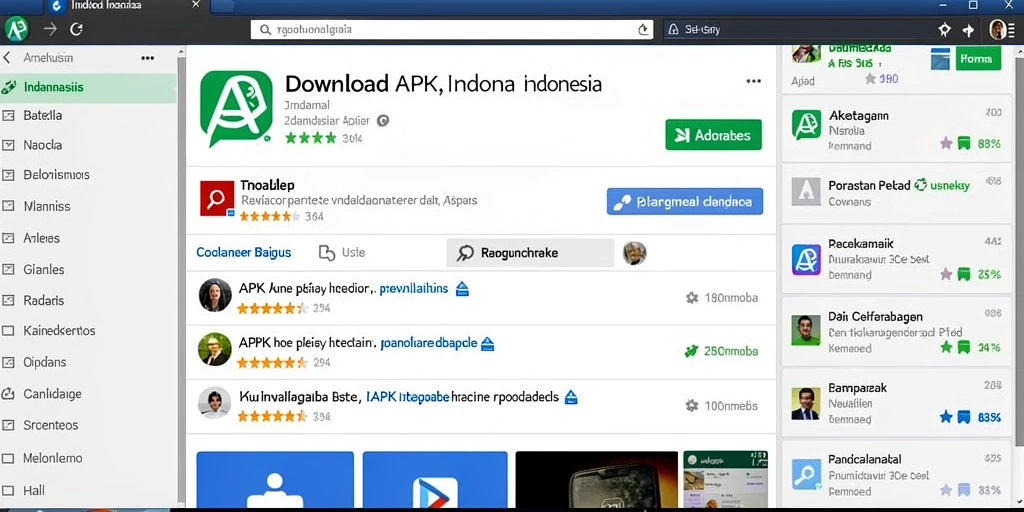Open the dark phone screenshot thumbnail
Image resolution: width=1024 pixels, height=512 pixels.
596,481
